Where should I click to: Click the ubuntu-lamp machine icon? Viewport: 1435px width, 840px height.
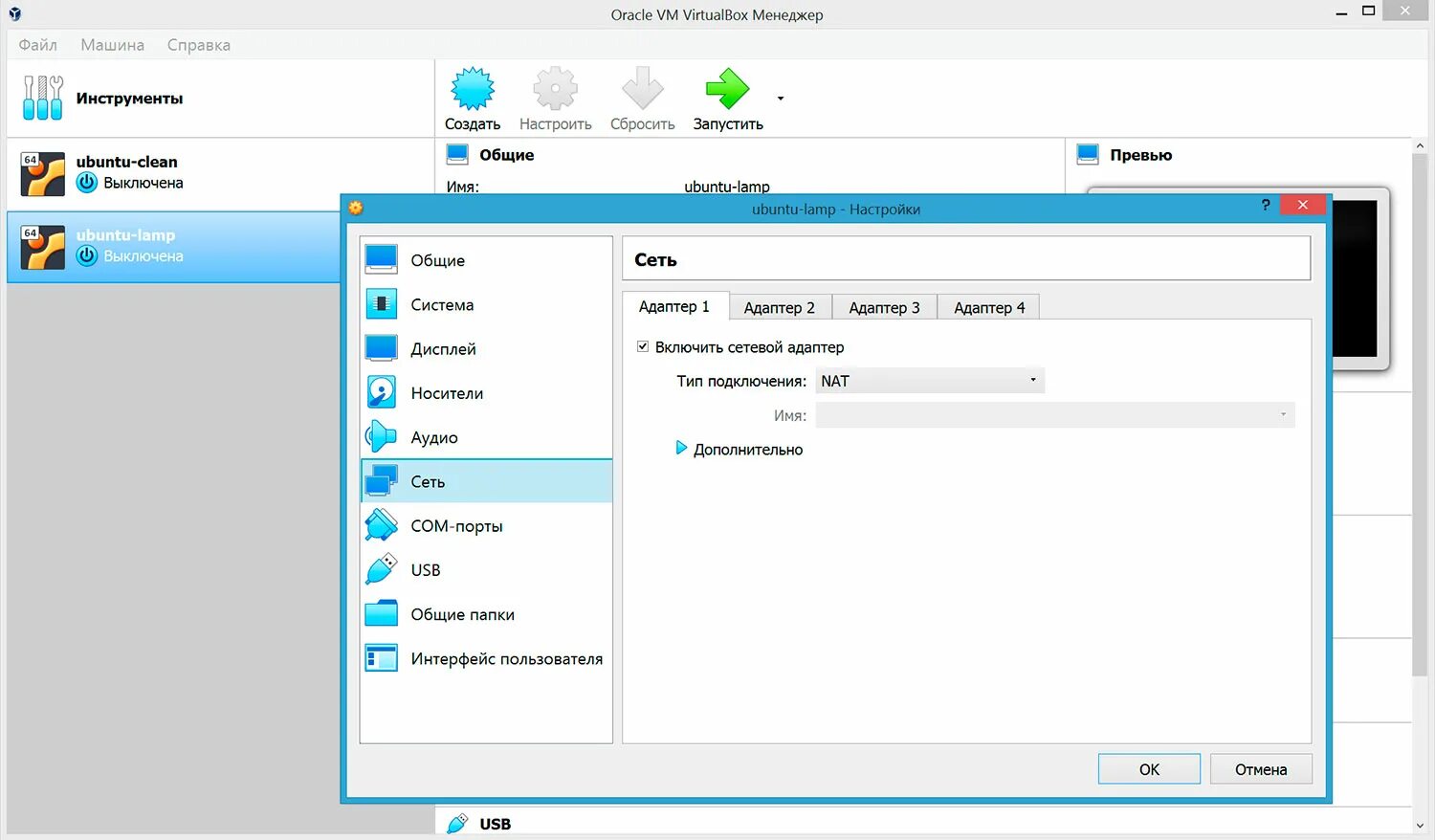43,247
